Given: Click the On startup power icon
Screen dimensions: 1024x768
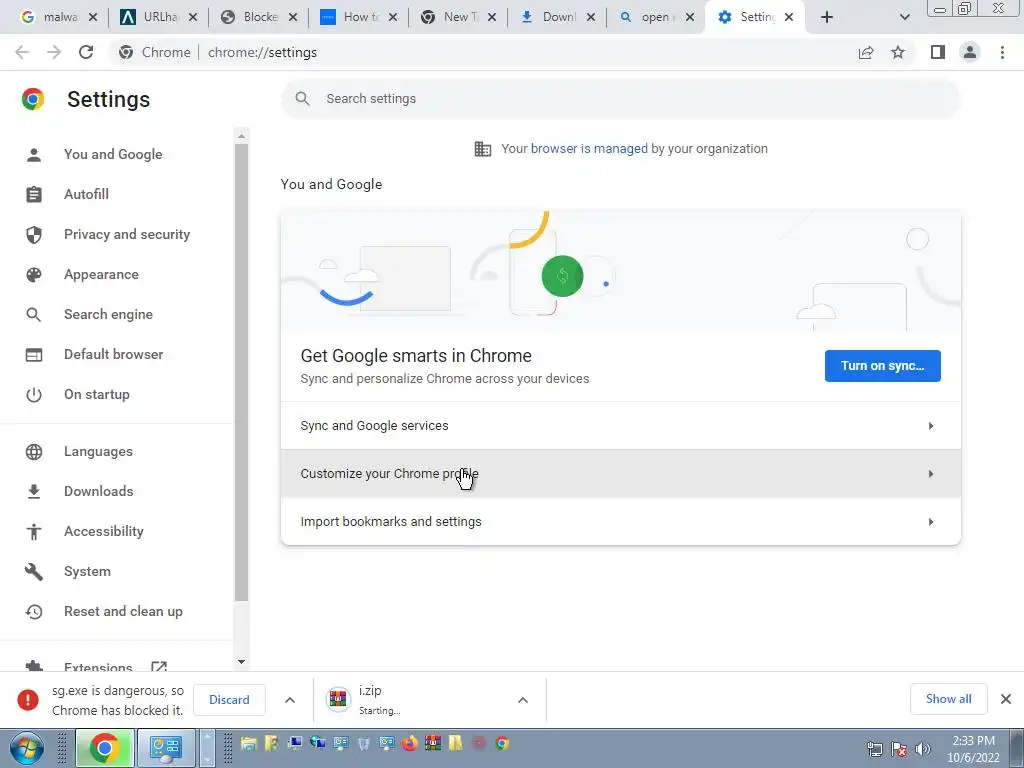Looking at the screenshot, I should coord(34,395).
